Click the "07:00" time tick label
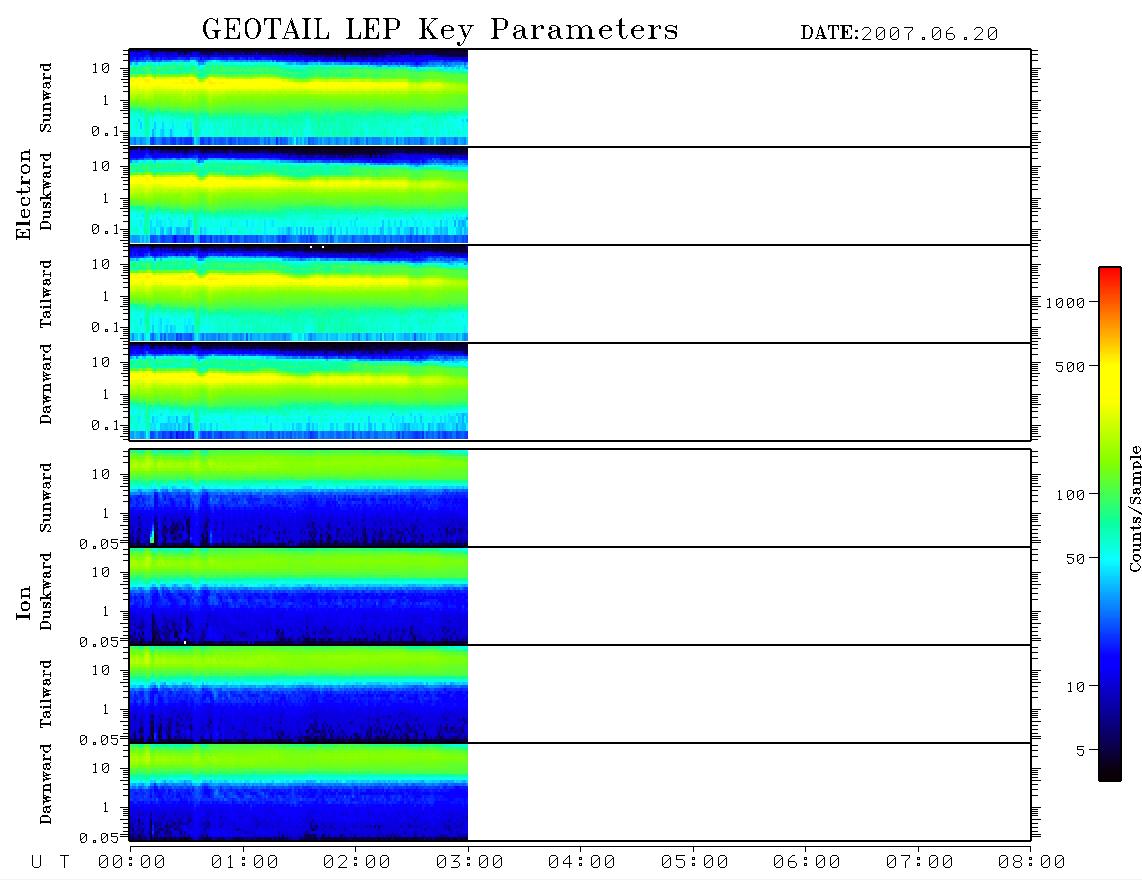The width and height of the screenshot is (1142, 880). [920, 863]
